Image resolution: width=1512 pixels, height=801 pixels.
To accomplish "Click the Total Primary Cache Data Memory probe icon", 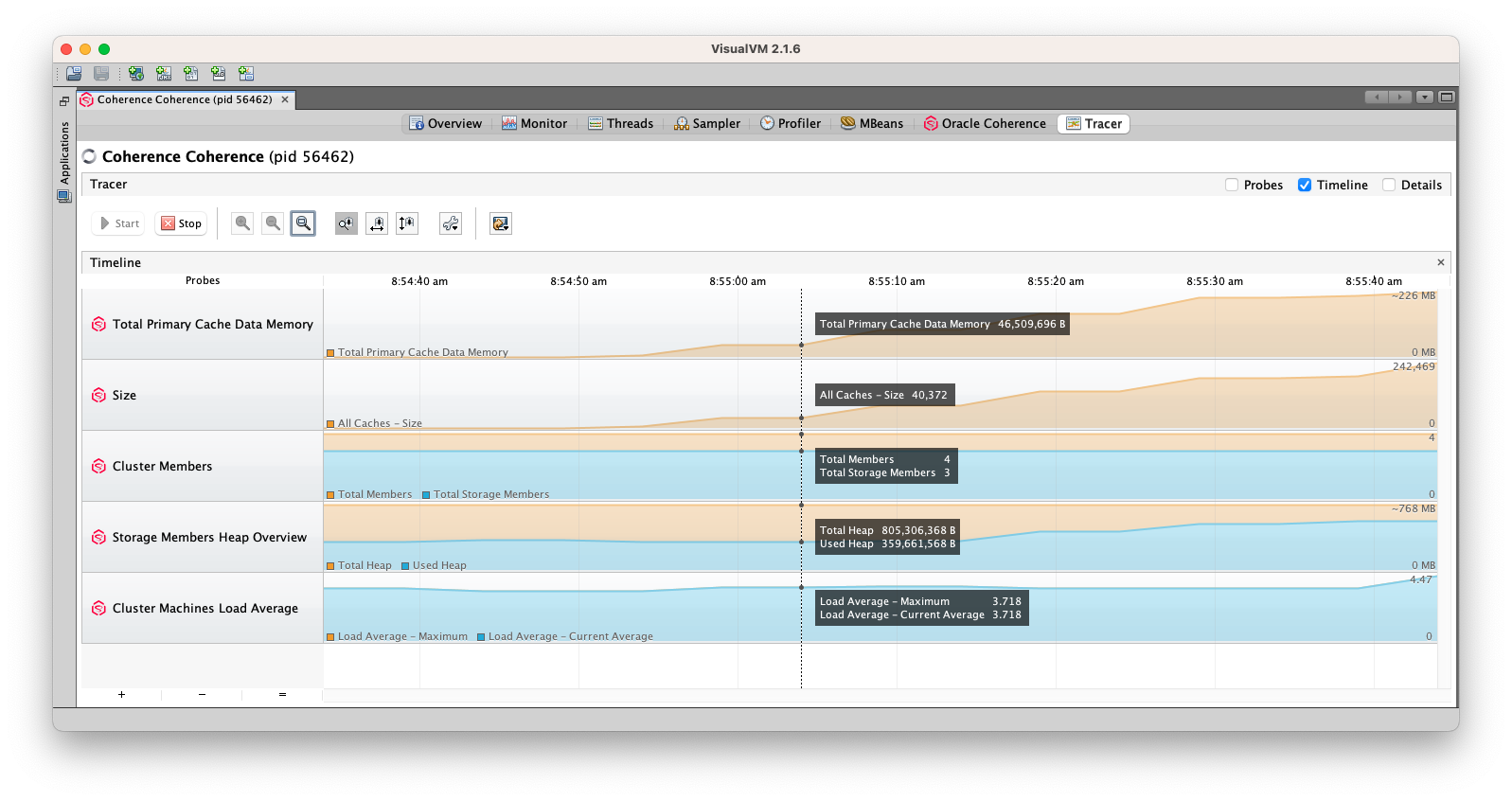I will pyautogui.click(x=98, y=324).
